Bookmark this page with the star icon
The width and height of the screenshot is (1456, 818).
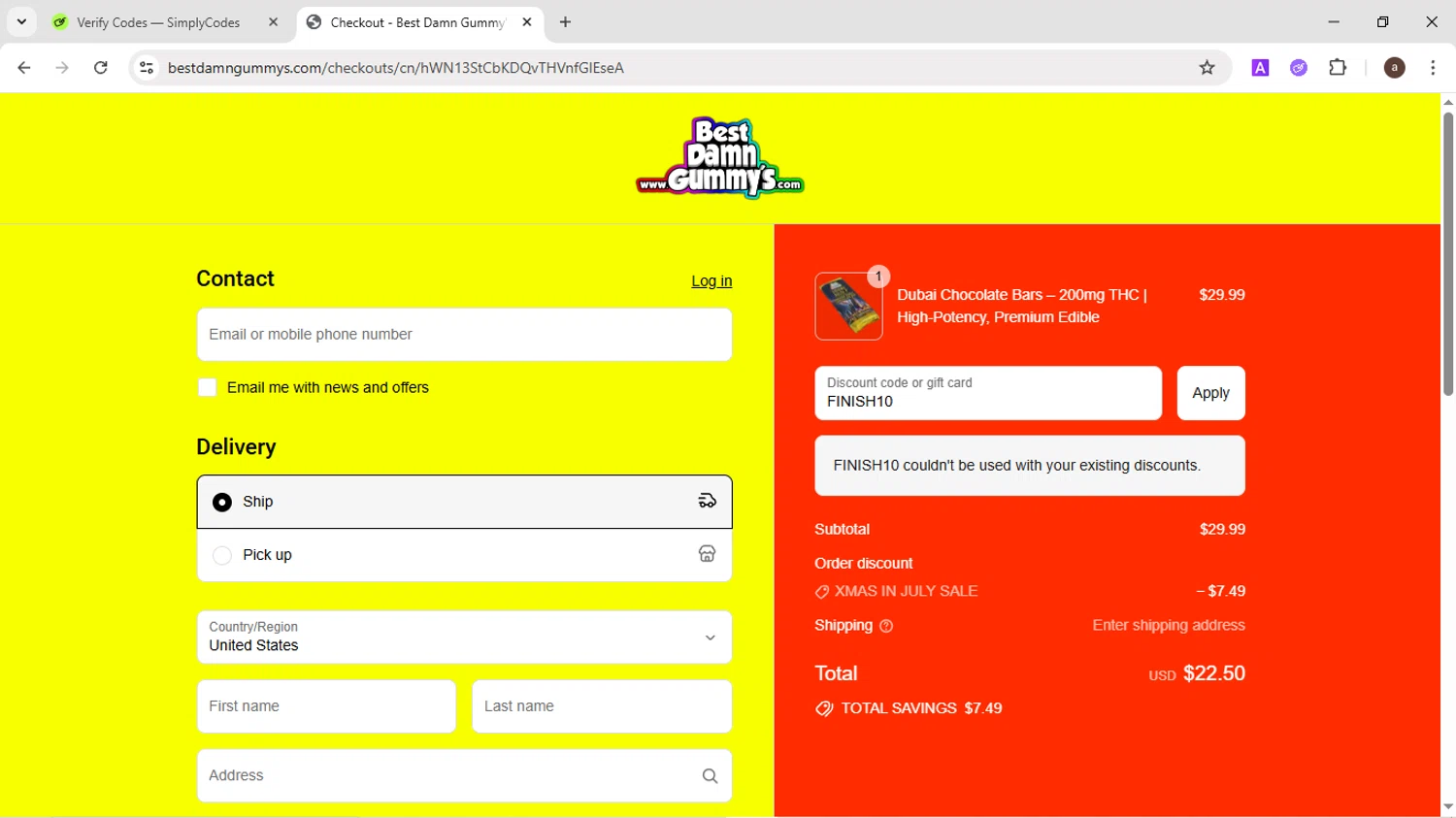tap(1207, 68)
